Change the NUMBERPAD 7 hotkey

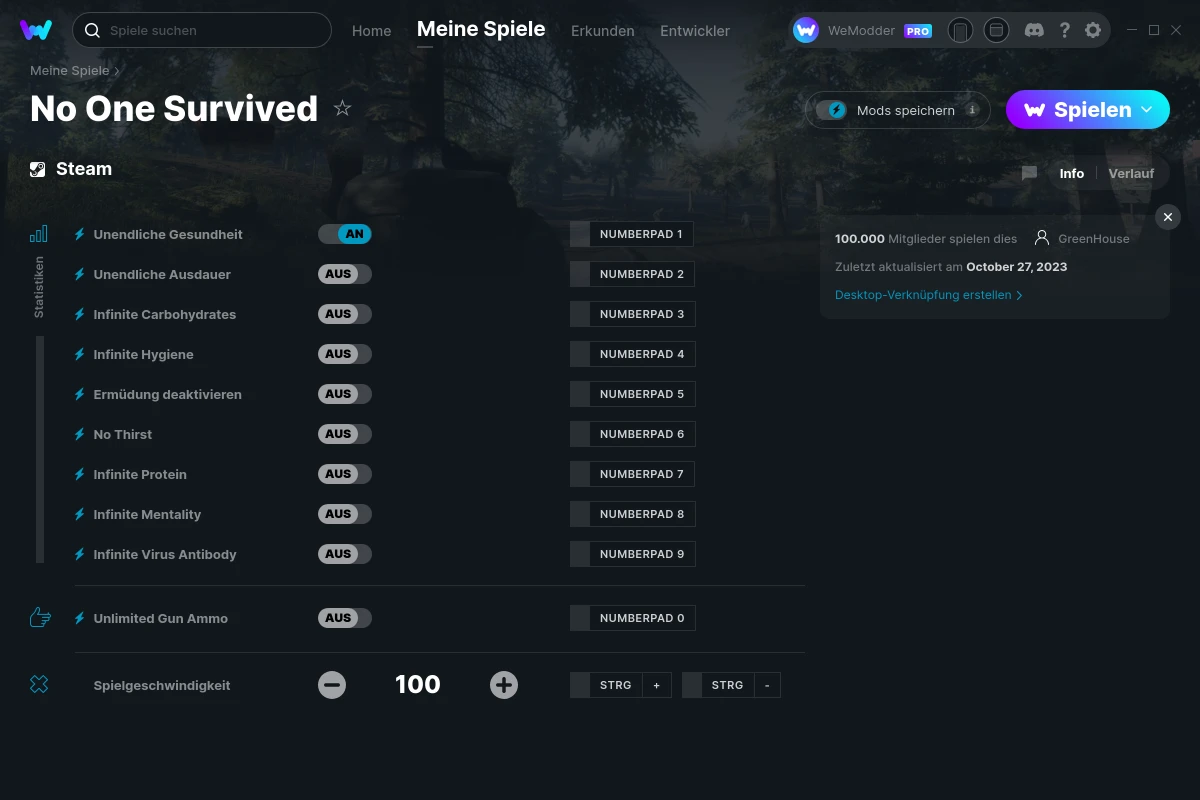pos(632,474)
